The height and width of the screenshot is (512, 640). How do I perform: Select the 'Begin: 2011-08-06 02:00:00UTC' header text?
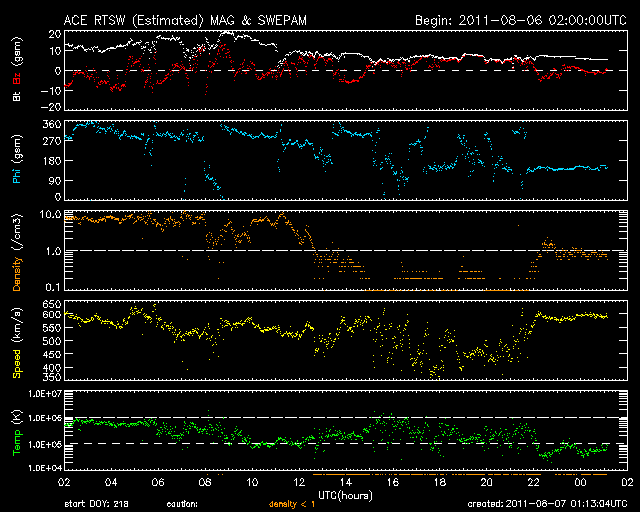521,20
